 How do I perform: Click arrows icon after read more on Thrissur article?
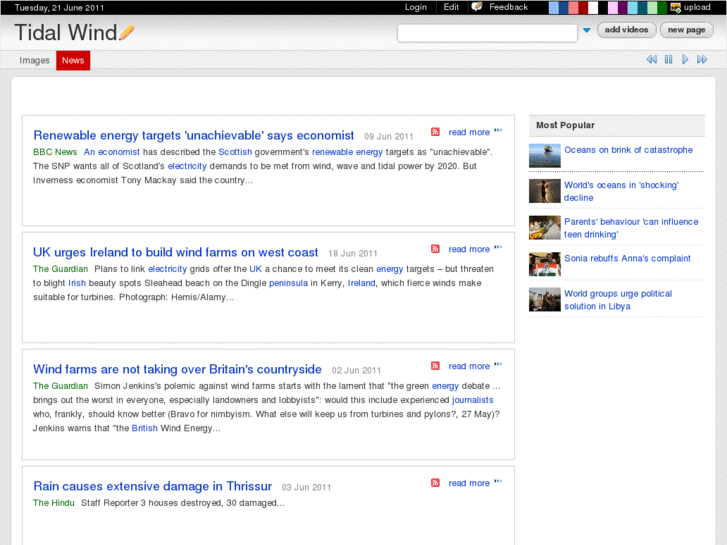[498, 481]
